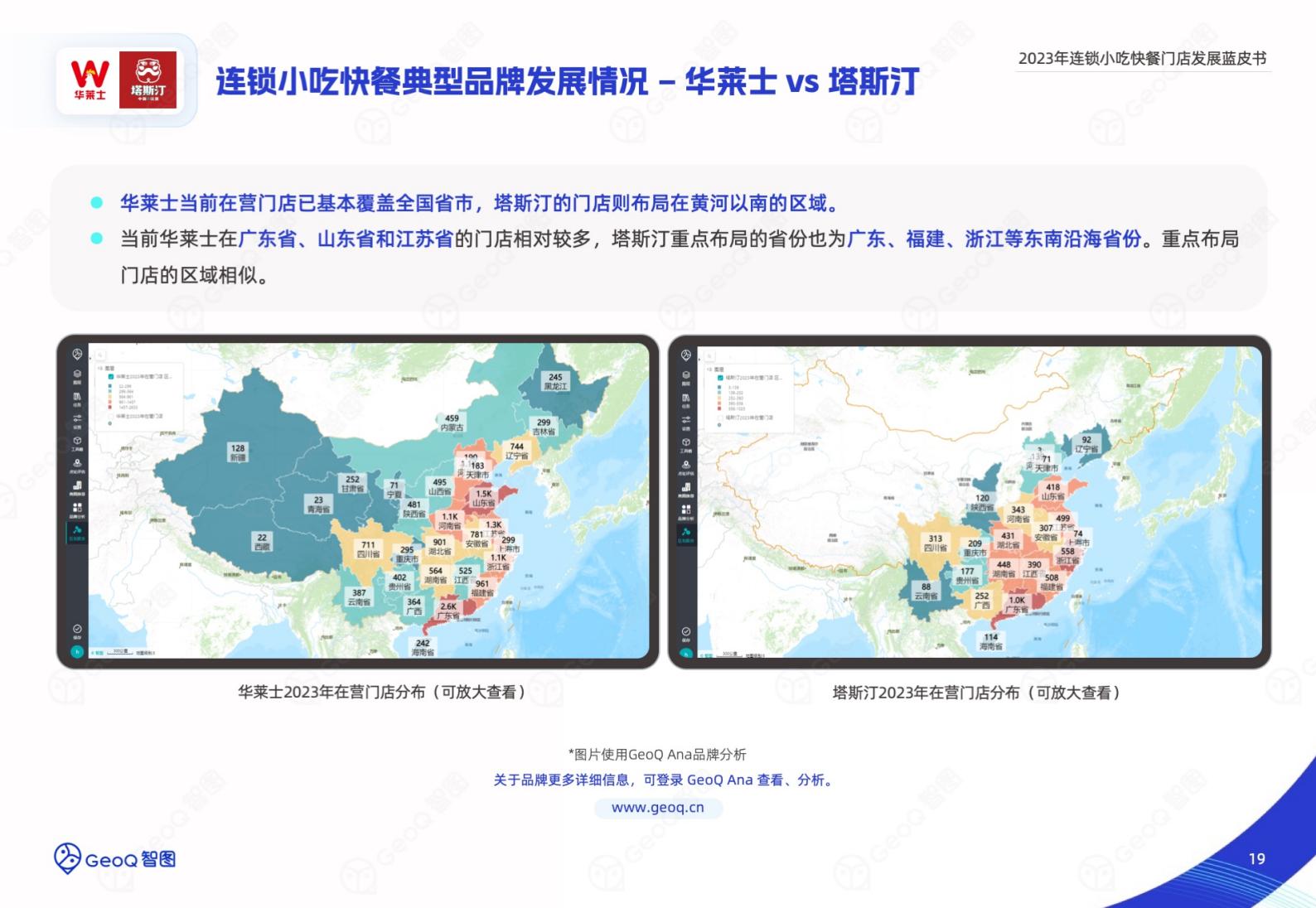Click title 2023年连锁小吃快餐门店发展蓝皮书
The image size is (1316, 908).
pyautogui.click(x=1143, y=58)
